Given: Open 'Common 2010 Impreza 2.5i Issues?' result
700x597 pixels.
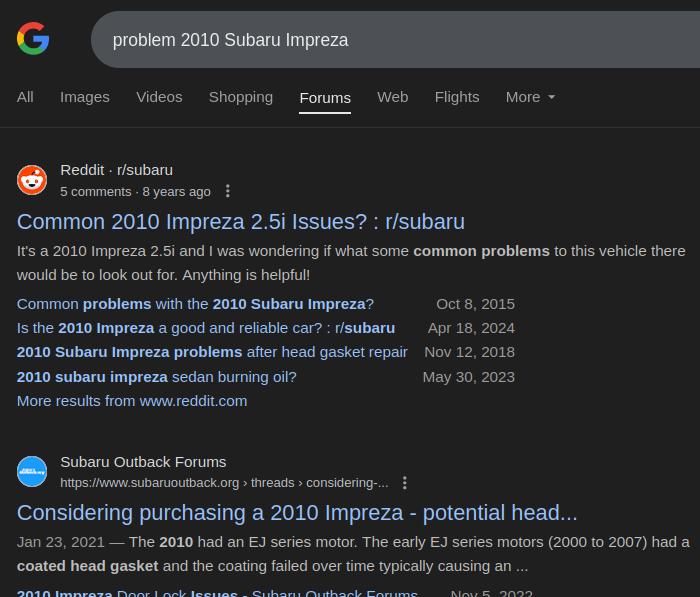Looking at the screenshot, I should click(x=241, y=221).
